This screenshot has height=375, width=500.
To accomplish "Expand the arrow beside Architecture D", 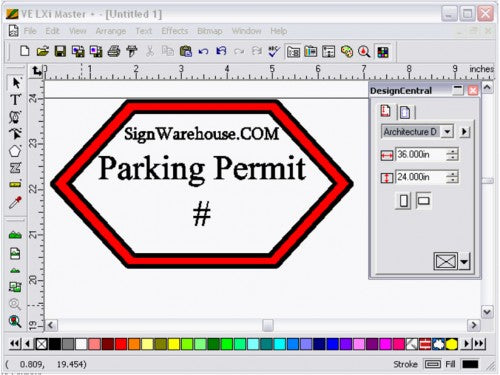I will coord(464,132).
